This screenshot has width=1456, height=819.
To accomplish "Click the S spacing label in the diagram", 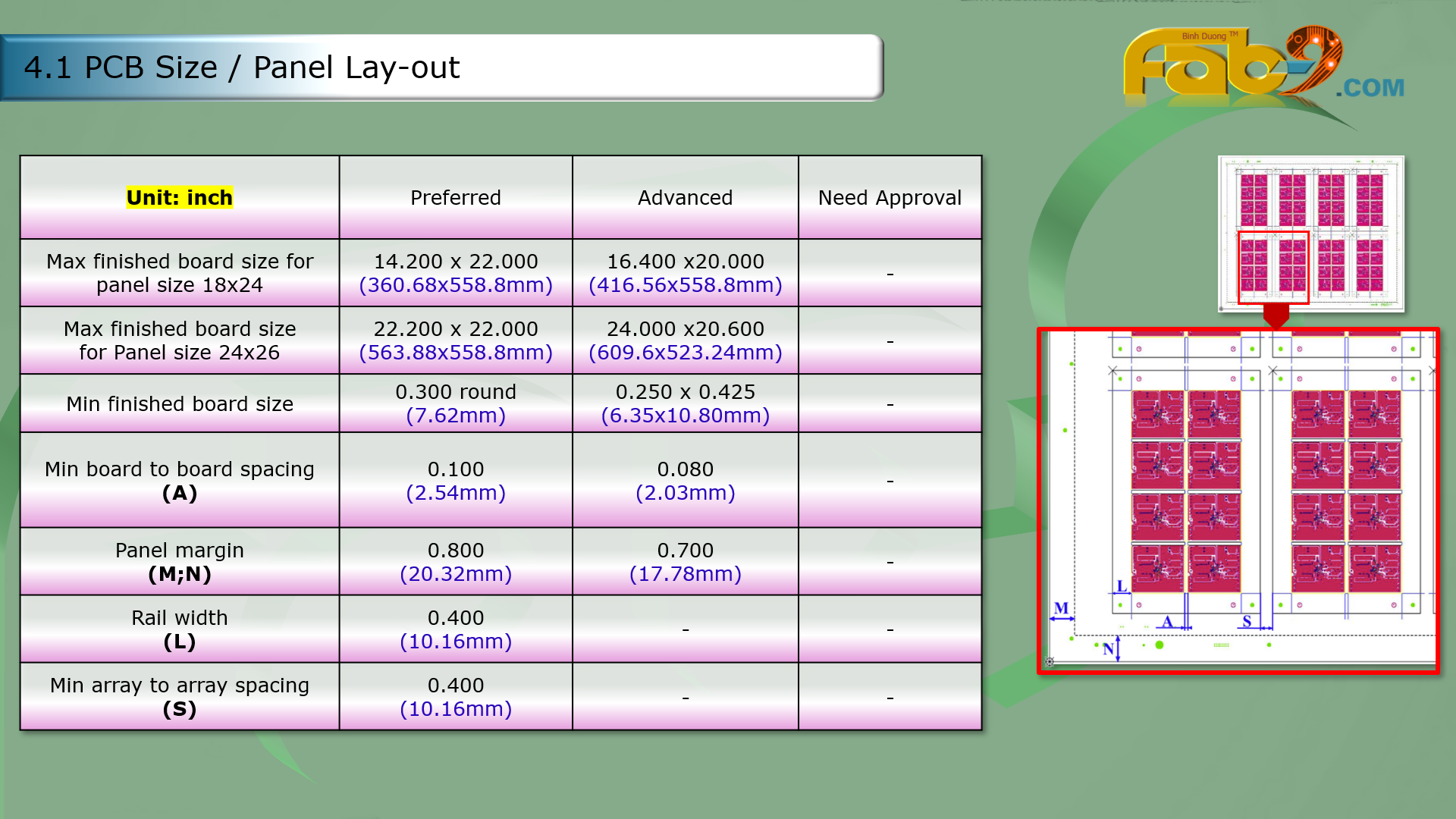I will pyautogui.click(x=1247, y=622).
